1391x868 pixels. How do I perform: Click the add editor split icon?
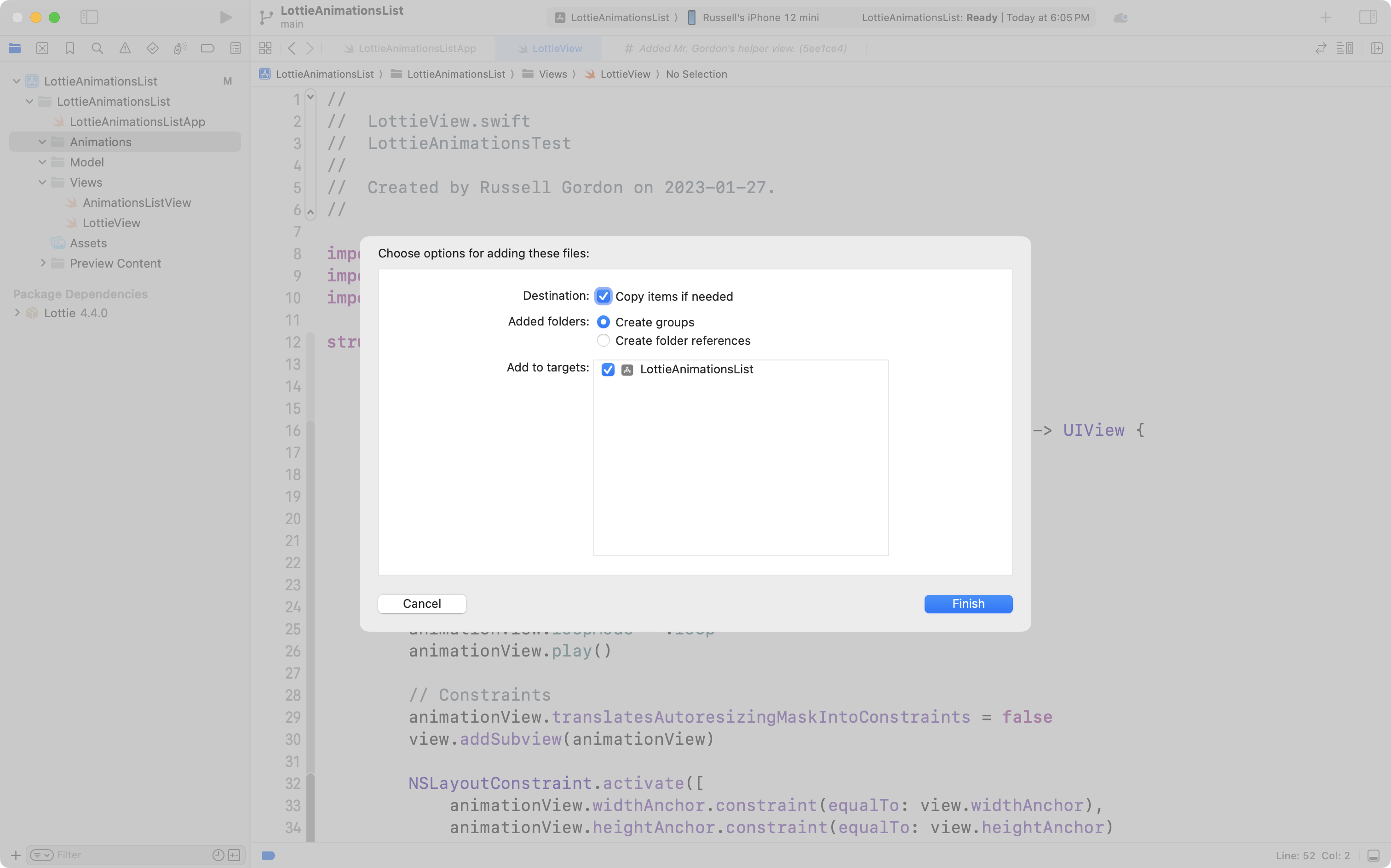(x=1376, y=48)
